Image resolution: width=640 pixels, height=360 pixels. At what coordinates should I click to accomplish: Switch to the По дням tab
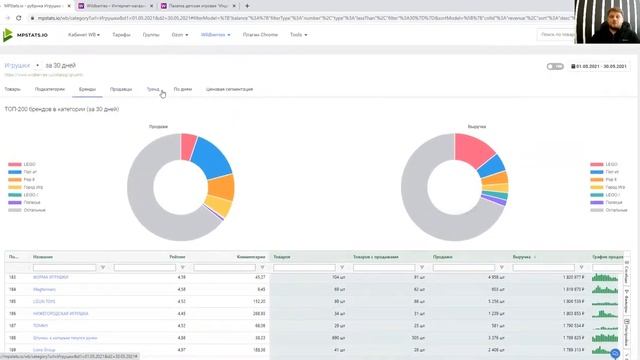[183, 89]
